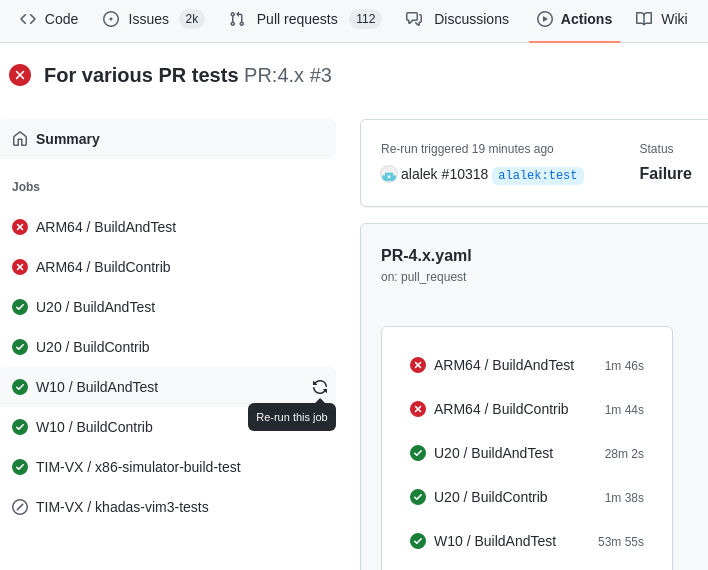Click the failed status icon beside ARM64 / BuildAndTest in Jobs
Image resolution: width=708 pixels, height=570 pixels.
tap(20, 227)
